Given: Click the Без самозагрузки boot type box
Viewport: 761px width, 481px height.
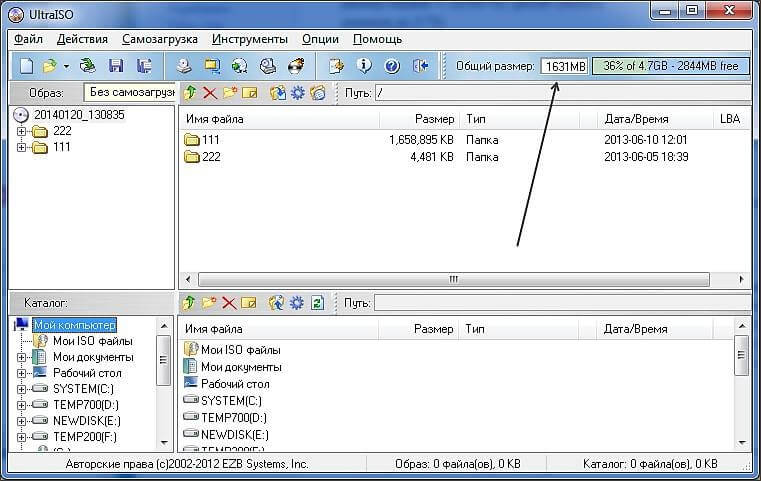Looking at the screenshot, I should 129,92.
